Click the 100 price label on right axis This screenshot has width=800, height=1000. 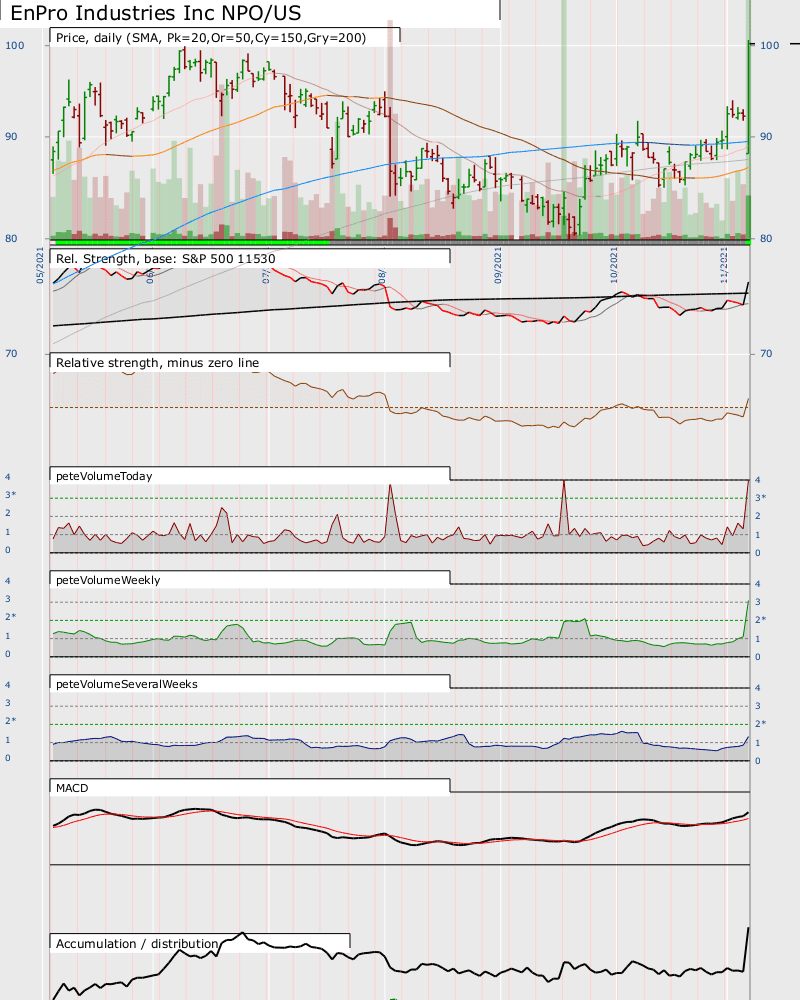tap(769, 45)
